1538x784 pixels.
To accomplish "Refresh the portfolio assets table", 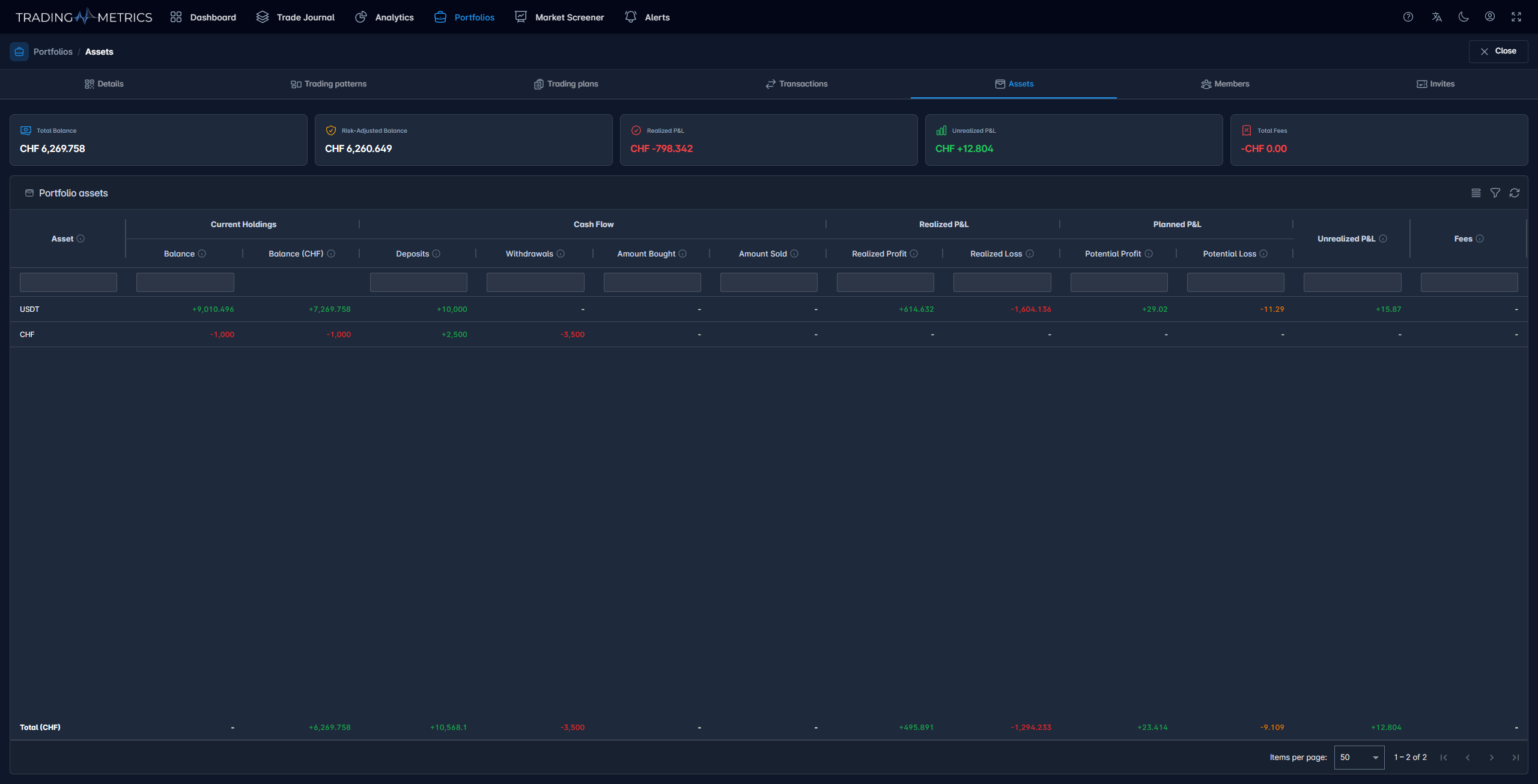I will click(x=1515, y=193).
